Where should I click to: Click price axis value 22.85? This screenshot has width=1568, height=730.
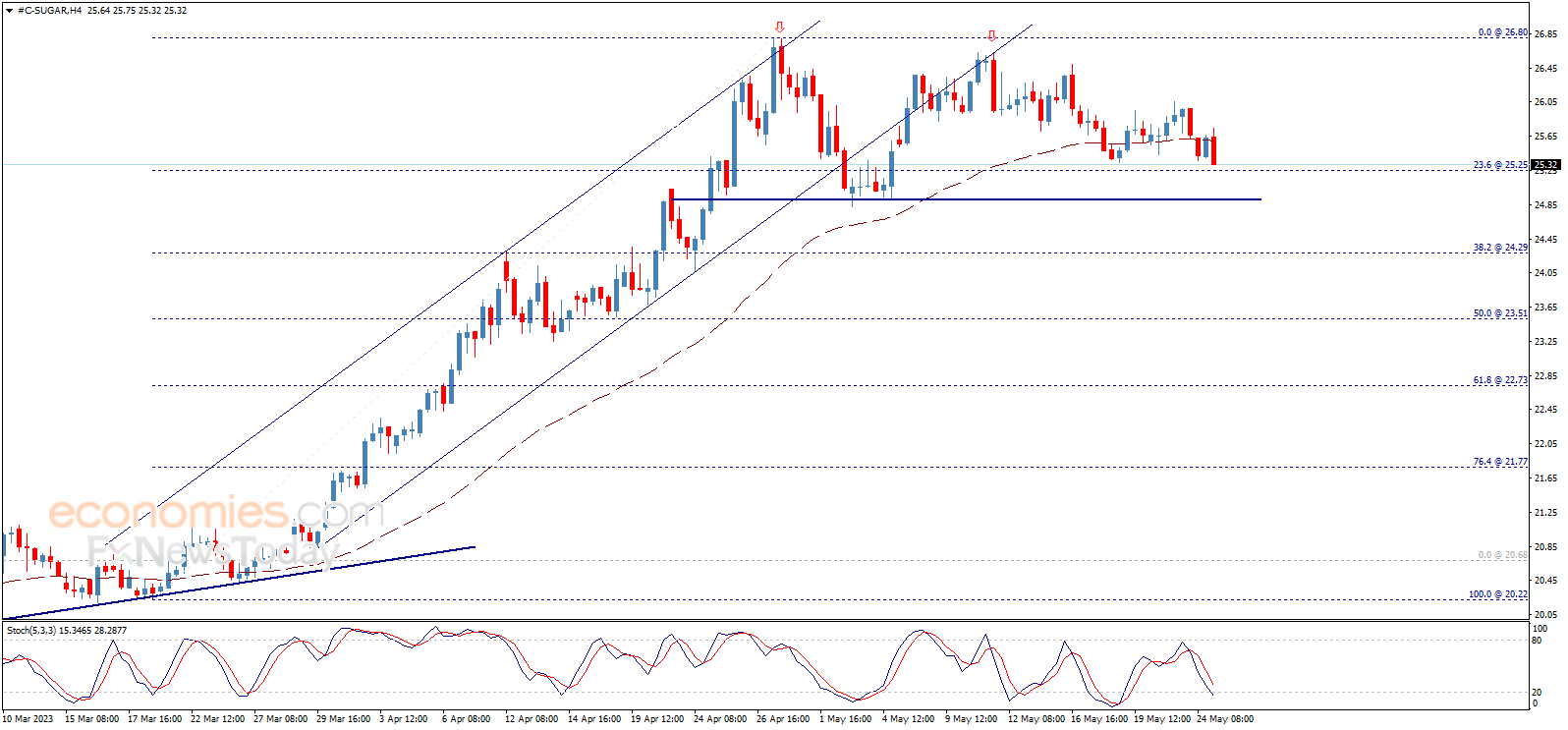[x=1545, y=376]
